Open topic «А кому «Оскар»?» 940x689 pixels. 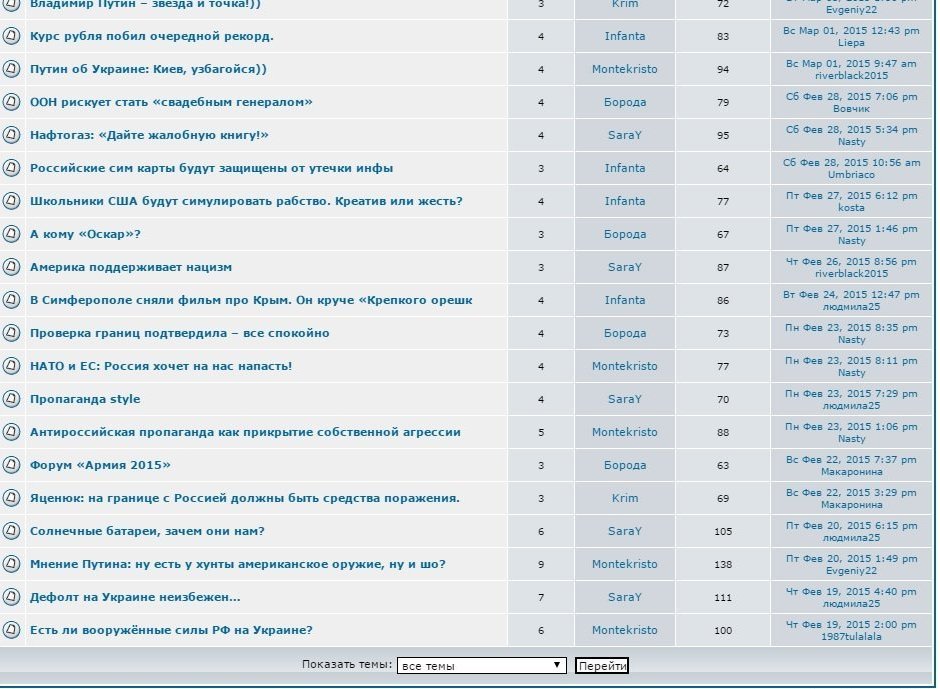tap(85, 234)
